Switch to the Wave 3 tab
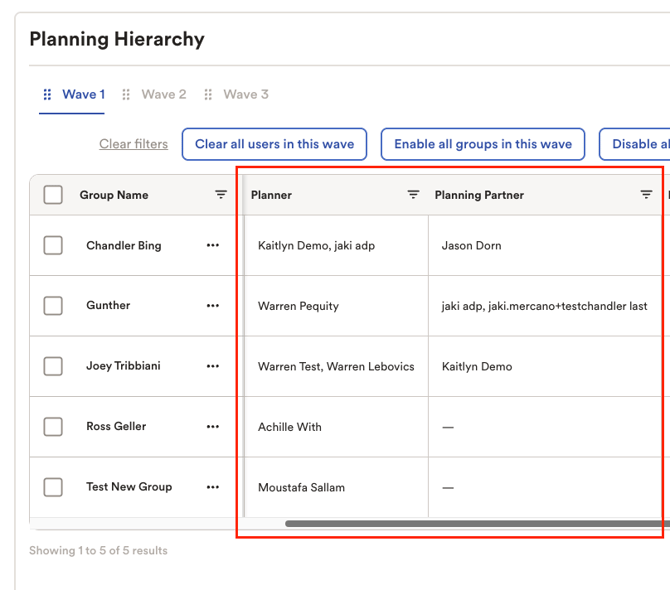This screenshot has width=670, height=590. 246,94
